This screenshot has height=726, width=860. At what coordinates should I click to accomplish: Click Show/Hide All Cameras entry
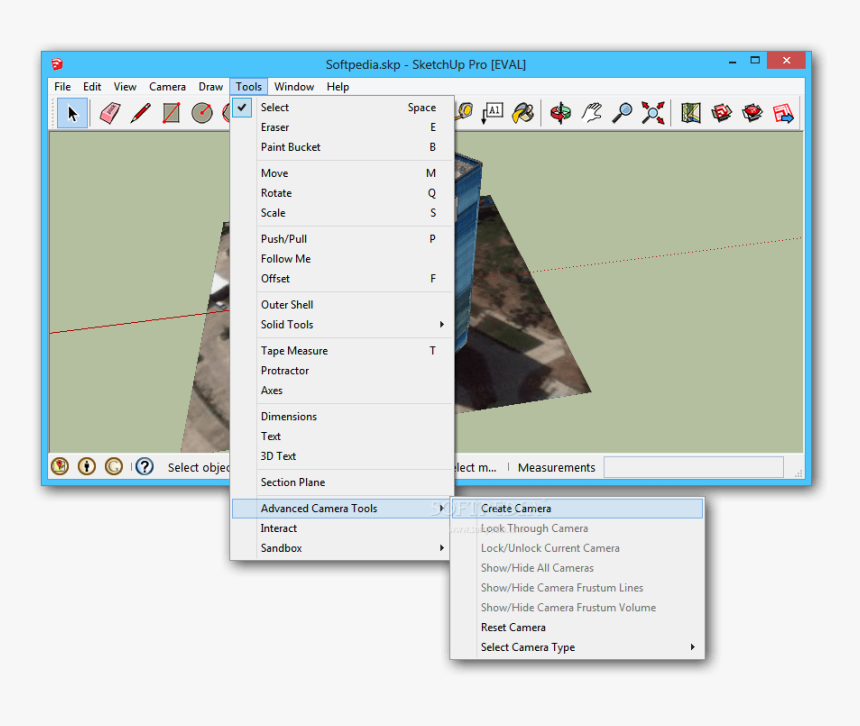click(577, 568)
